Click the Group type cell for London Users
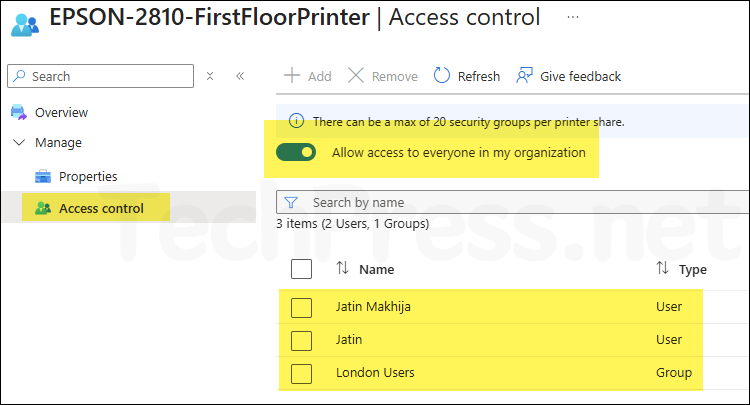This screenshot has width=750, height=405. point(673,372)
